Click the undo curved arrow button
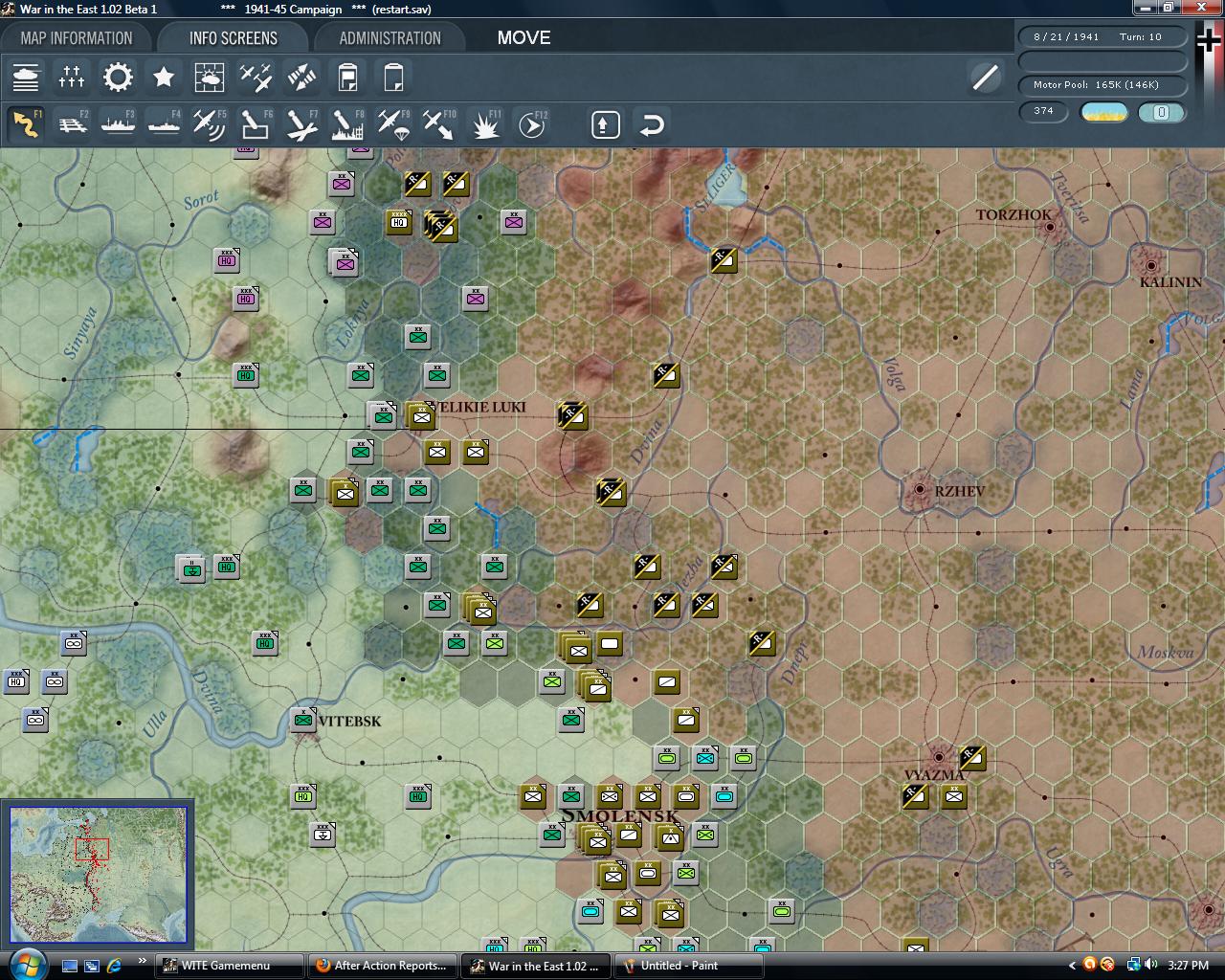Viewport: 1225px width, 980px height. tap(652, 124)
